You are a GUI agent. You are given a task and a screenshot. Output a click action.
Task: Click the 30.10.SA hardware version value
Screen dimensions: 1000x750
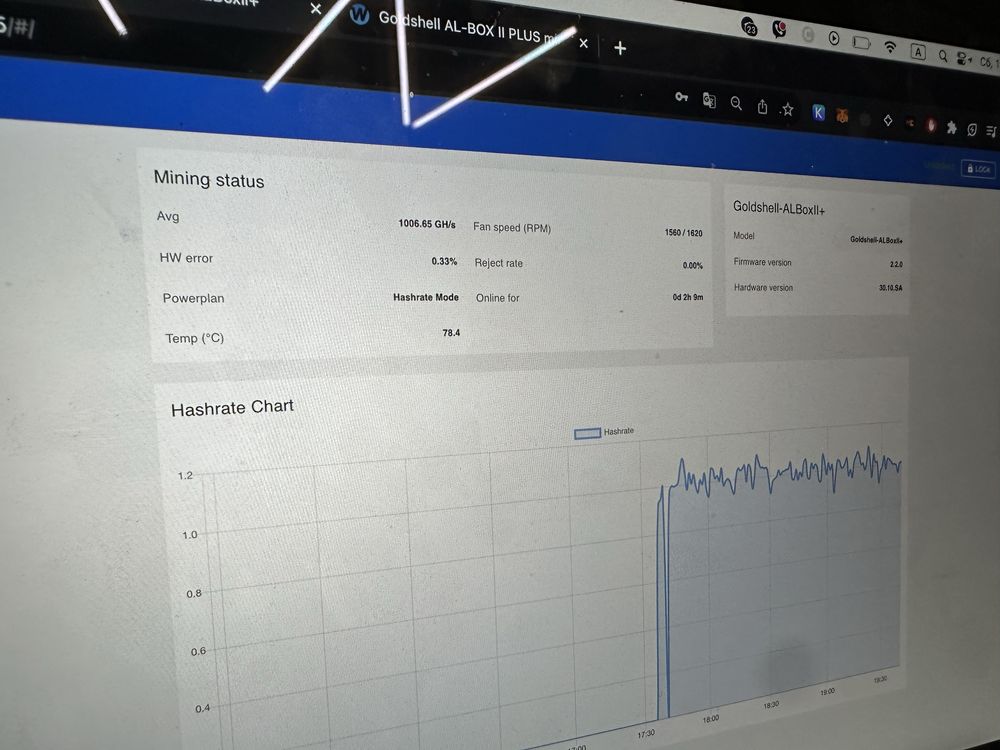pyautogui.click(x=890, y=288)
